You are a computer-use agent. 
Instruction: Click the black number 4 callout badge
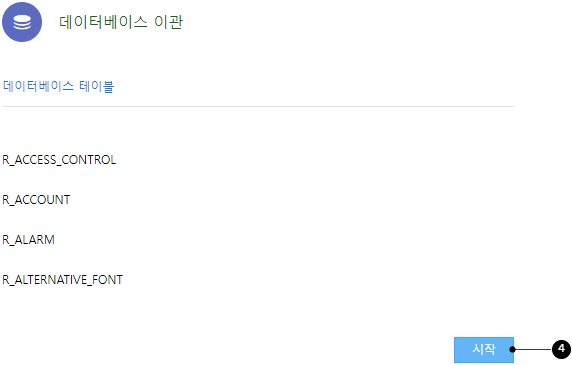[561, 349]
